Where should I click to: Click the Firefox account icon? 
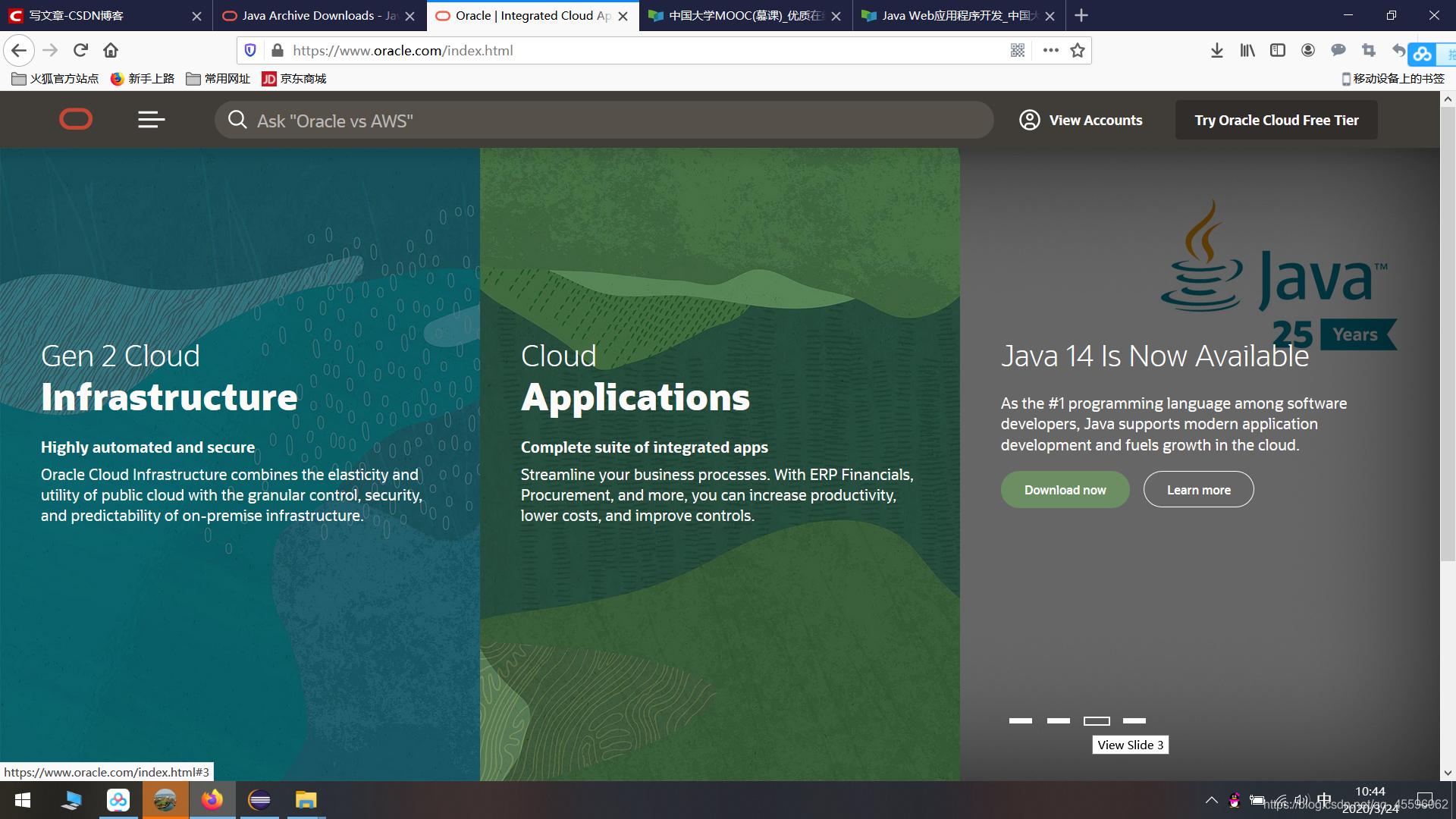1308,51
